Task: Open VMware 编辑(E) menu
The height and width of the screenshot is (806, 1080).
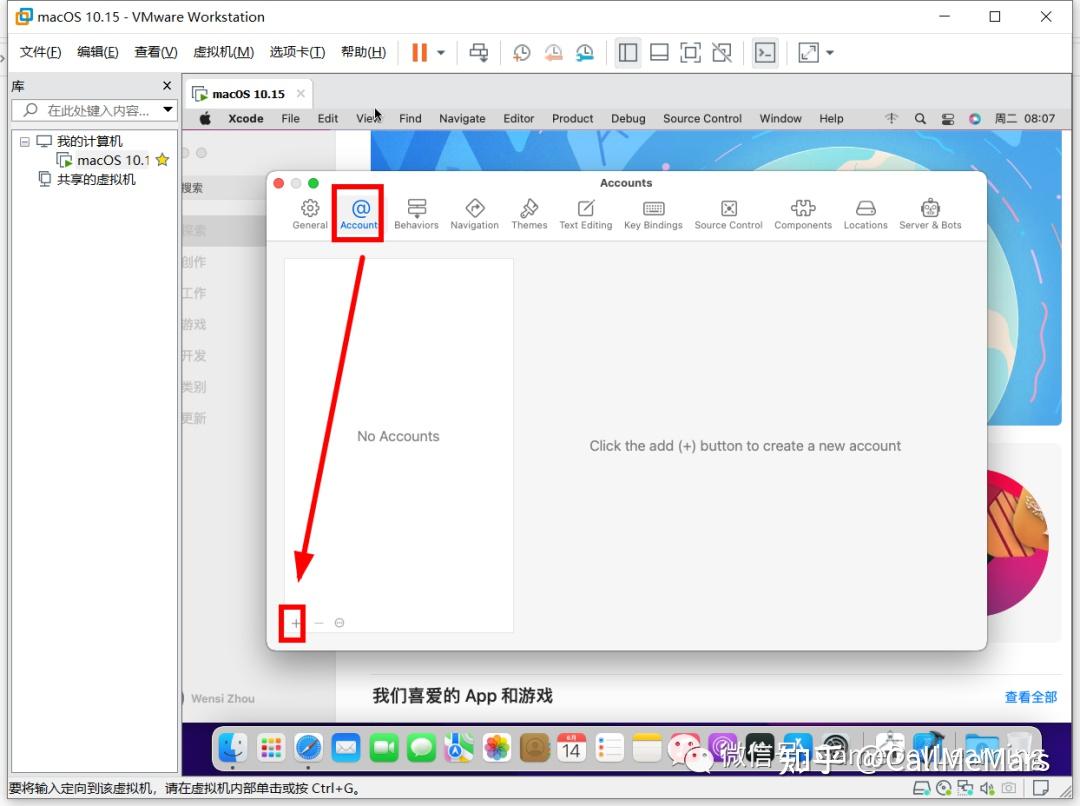Action: pos(98,52)
